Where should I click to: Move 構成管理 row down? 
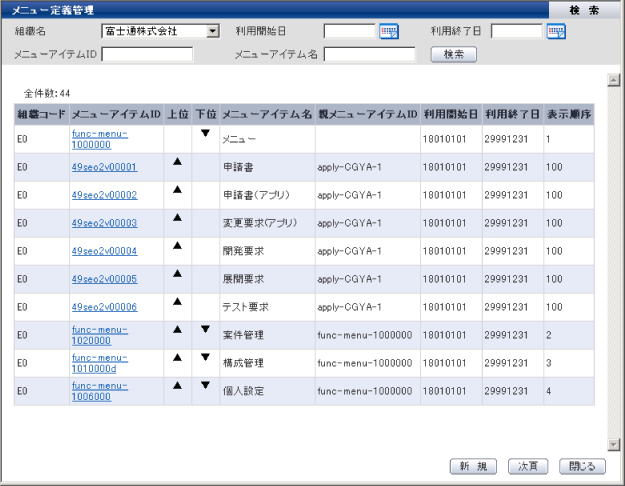pos(205,357)
